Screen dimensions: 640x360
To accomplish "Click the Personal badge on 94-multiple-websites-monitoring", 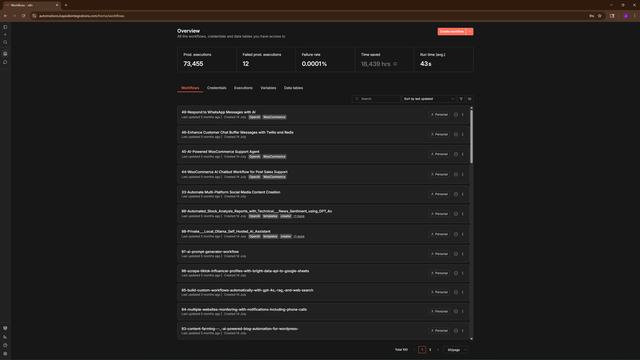I will 439,311.
